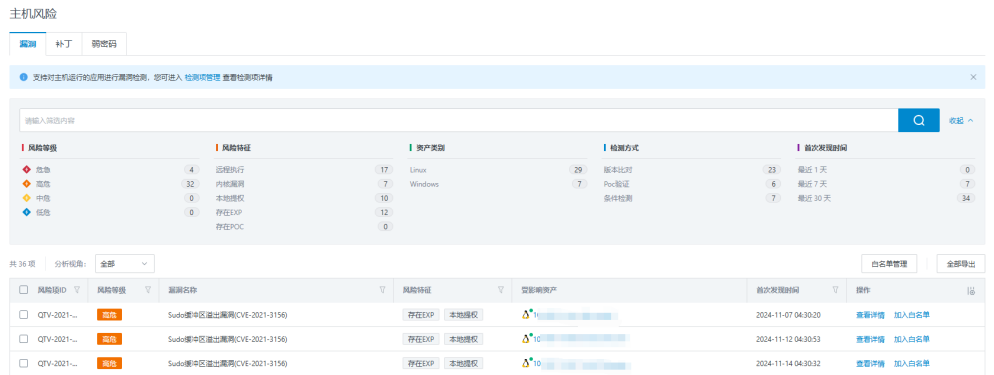Switch to the 补丁 tab

[x=64, y=44]
